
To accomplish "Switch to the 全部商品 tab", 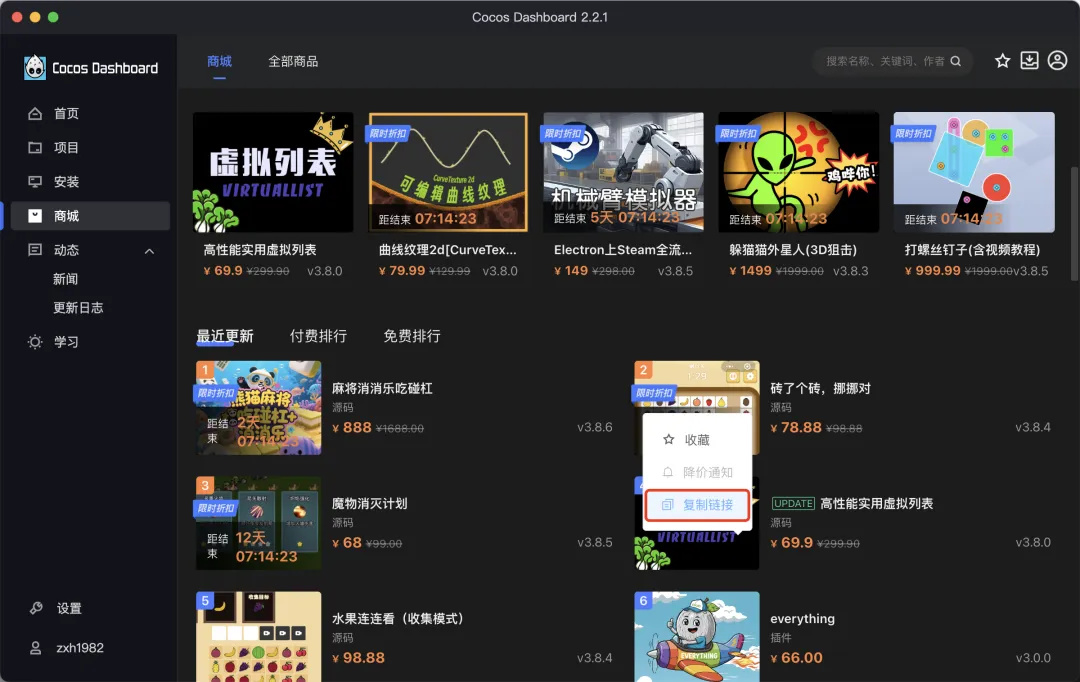I will coord(293,61).
